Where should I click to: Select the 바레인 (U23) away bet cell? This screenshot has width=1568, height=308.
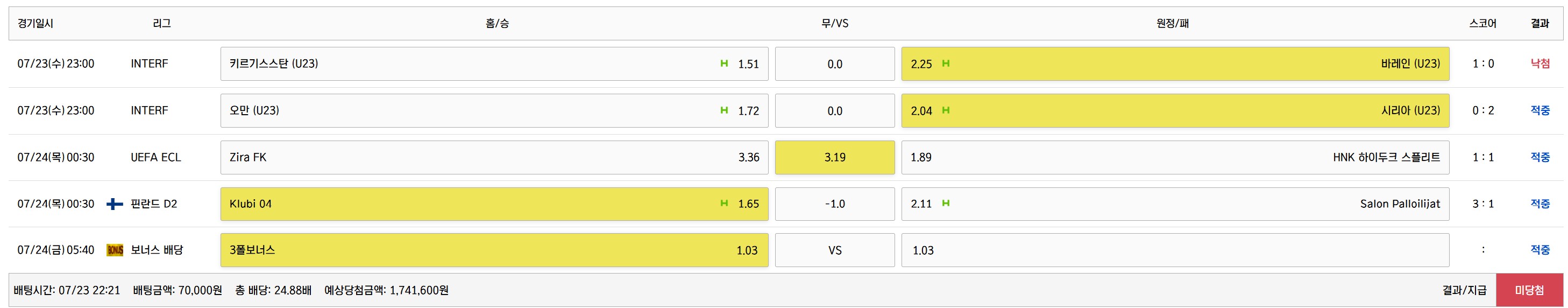(1175, 64)
